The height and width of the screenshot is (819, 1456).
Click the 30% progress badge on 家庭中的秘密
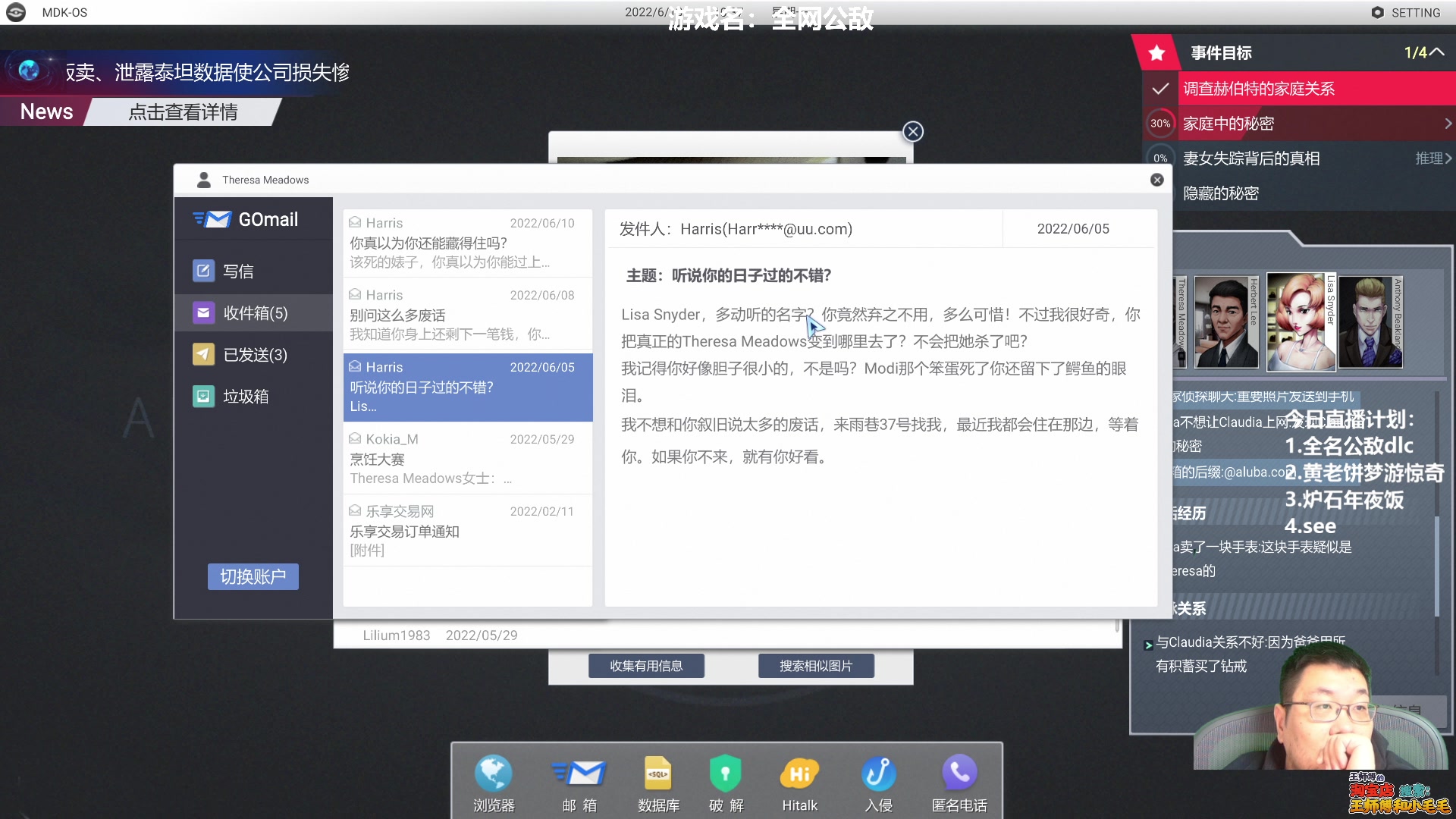[x=1160, y=123]
